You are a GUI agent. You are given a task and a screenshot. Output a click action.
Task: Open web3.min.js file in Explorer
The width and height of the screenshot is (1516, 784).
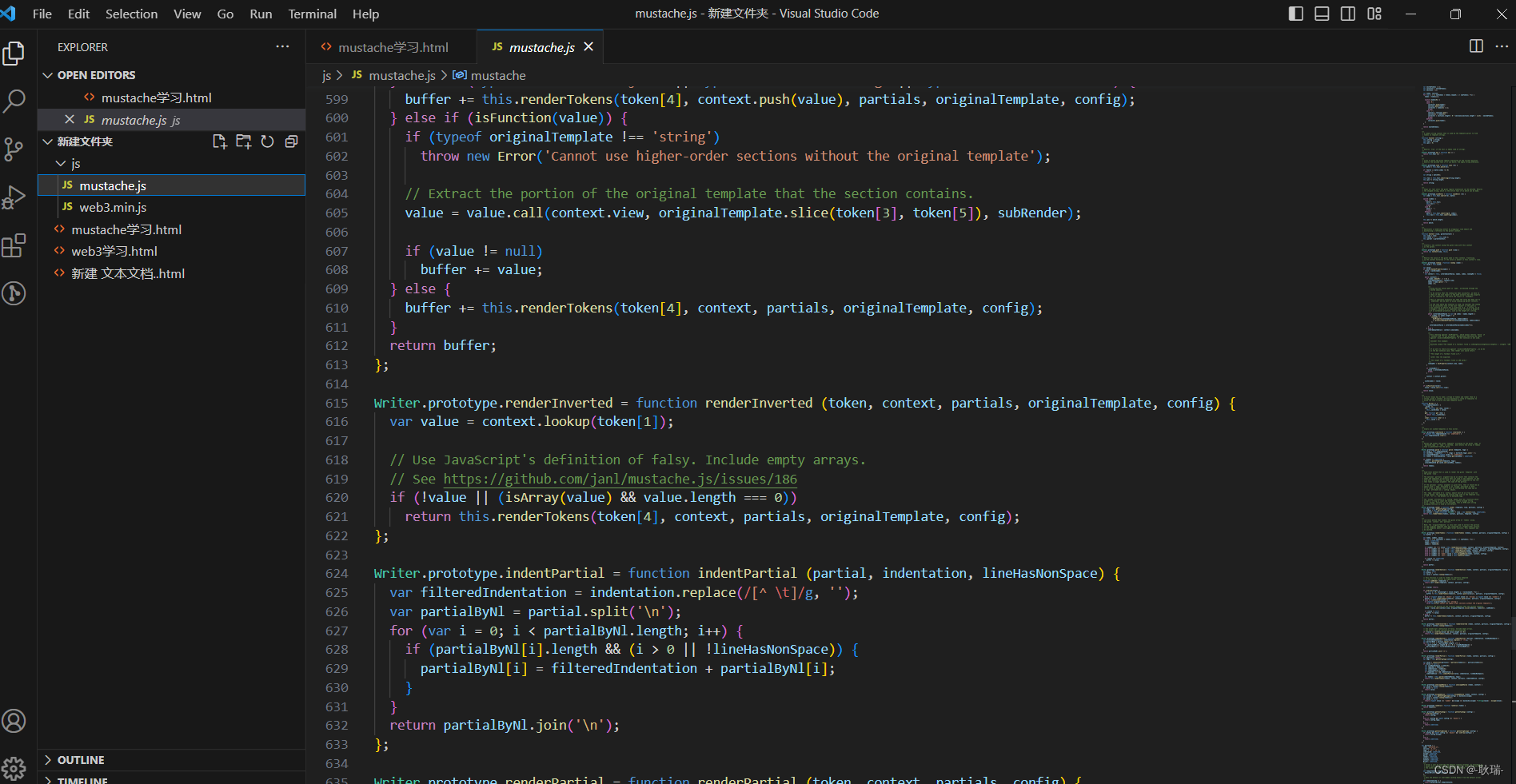pos(171,207)
